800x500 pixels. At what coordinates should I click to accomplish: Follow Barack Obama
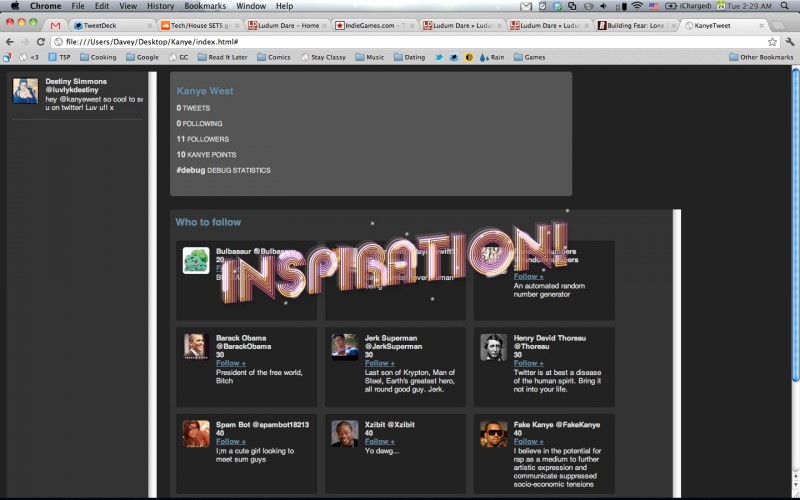point(231,363)
